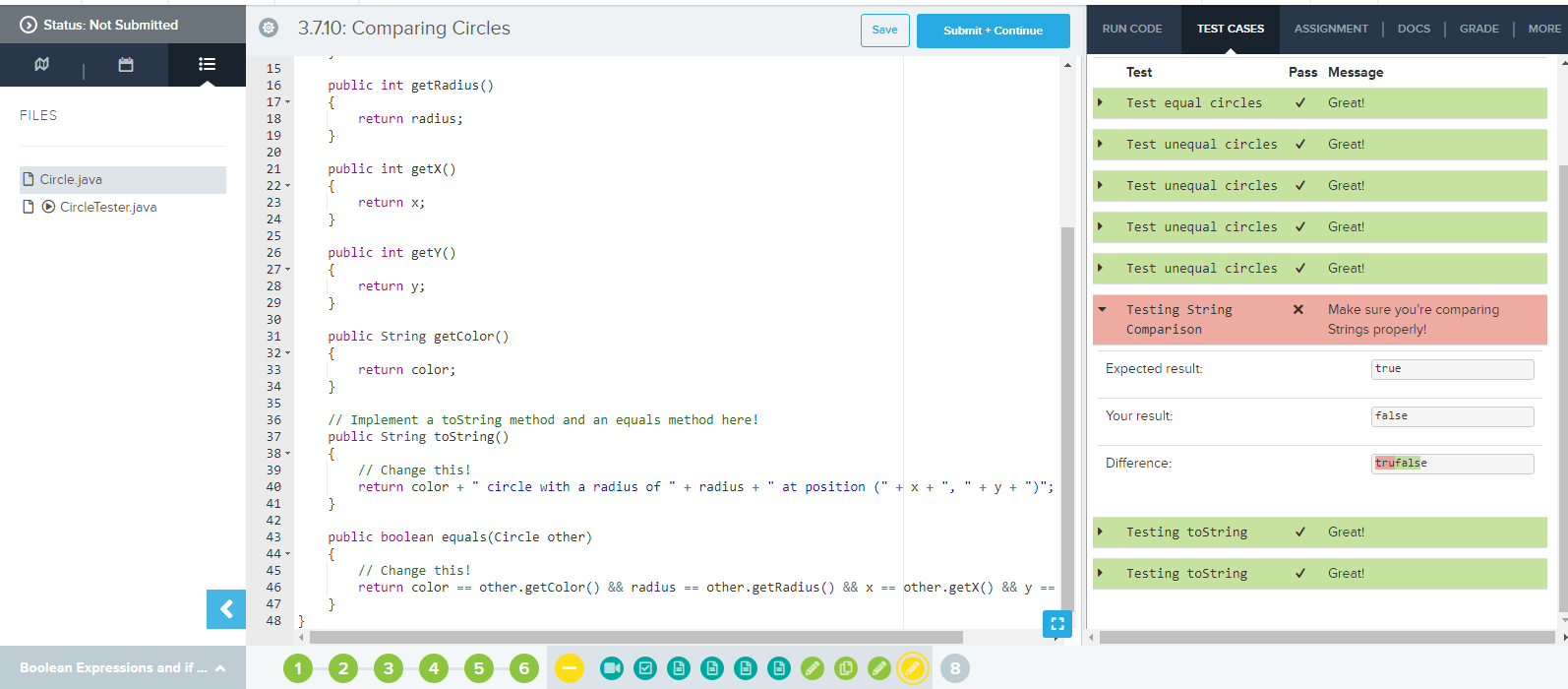Click the test panel horizontal scrollbar
The image size is (1568, 689).
click(1327, 637)
